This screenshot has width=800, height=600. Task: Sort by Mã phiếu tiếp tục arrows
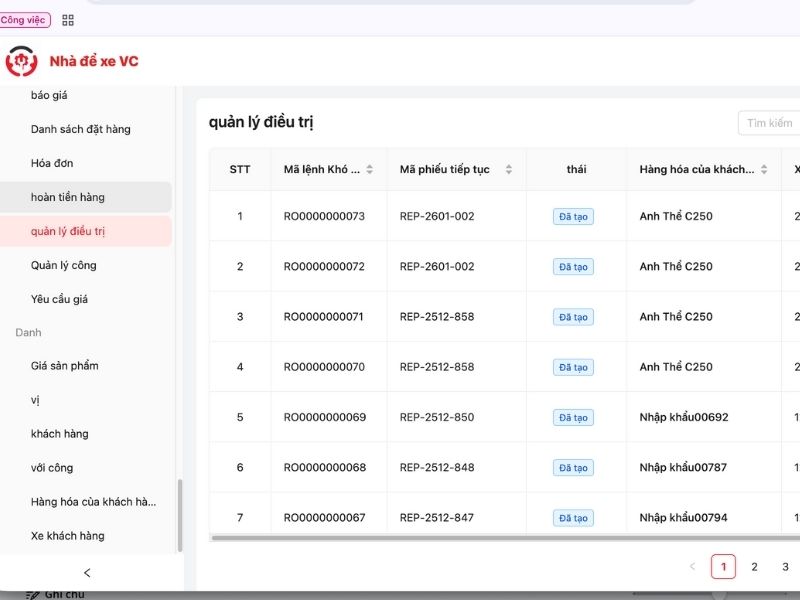pyautogui.click(x=509, y=170)
